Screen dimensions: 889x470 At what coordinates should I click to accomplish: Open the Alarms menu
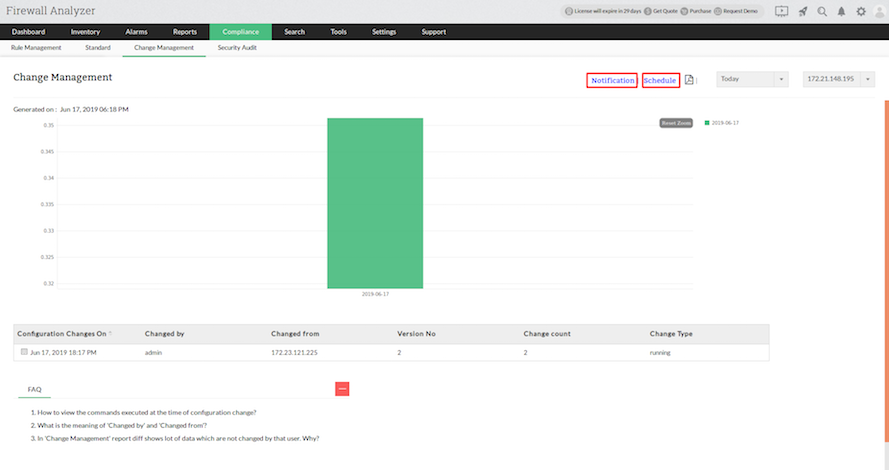pyautogui.click(x=136, y=32)
